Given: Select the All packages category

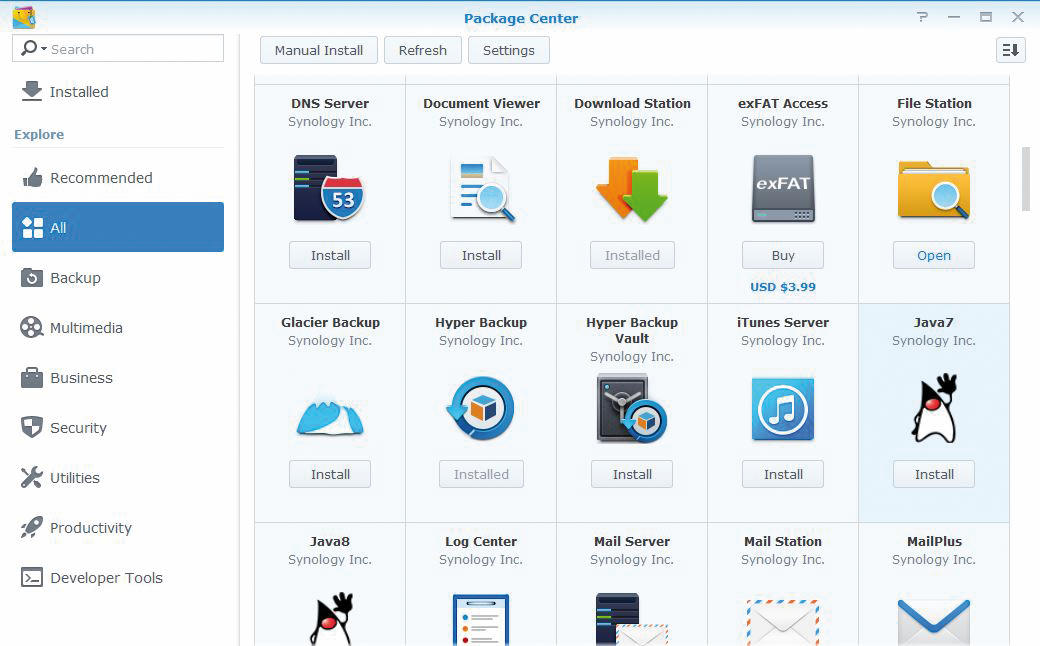Looking at the screenshot, I should [118, 227].
